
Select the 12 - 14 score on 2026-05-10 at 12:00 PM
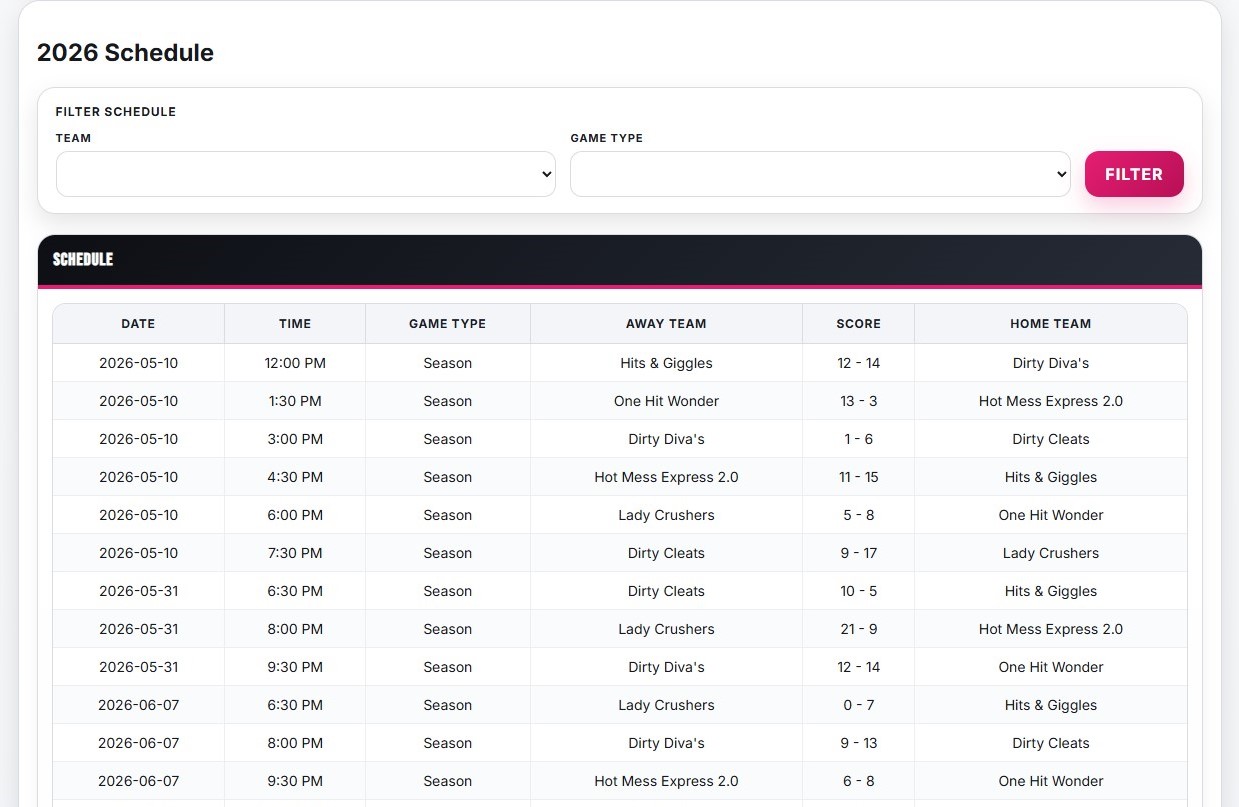click(x=858, y=363)
